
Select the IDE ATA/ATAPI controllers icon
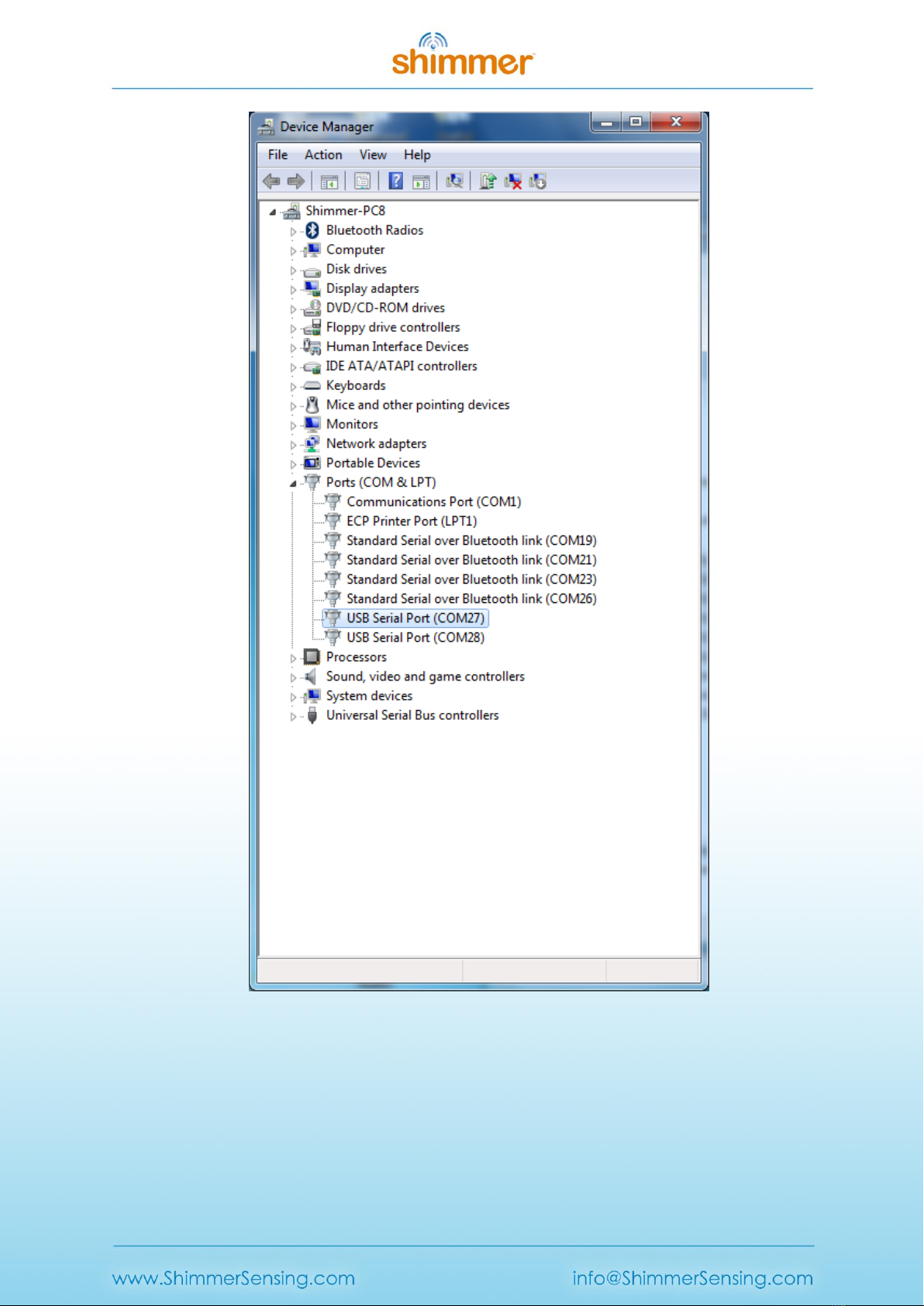coord(312,367)
